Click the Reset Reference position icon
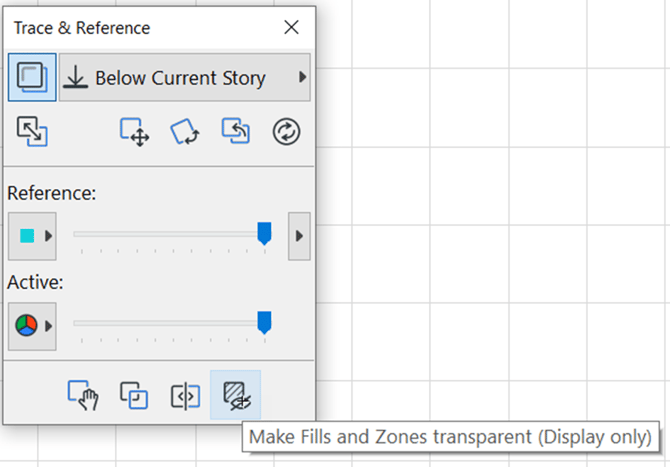Viewport: 670px width, 467px height. (236, 132)
